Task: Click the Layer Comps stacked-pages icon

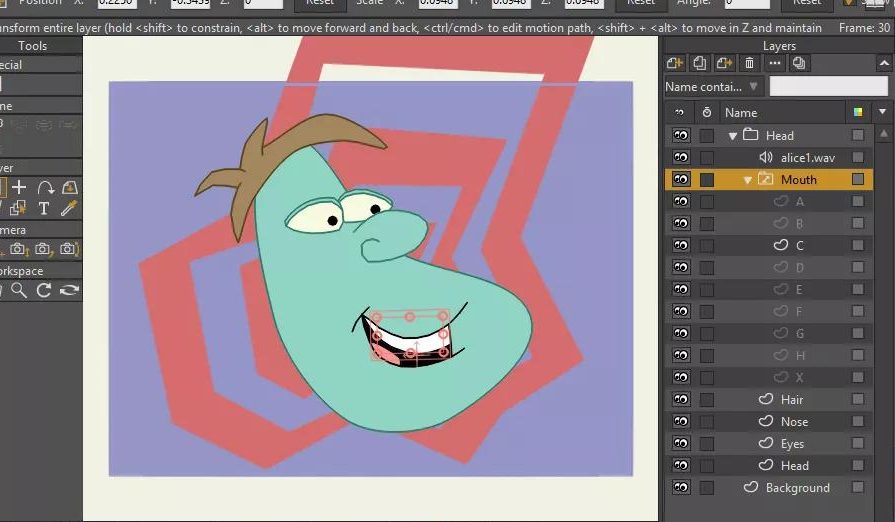Action: [x=799, y=63]
